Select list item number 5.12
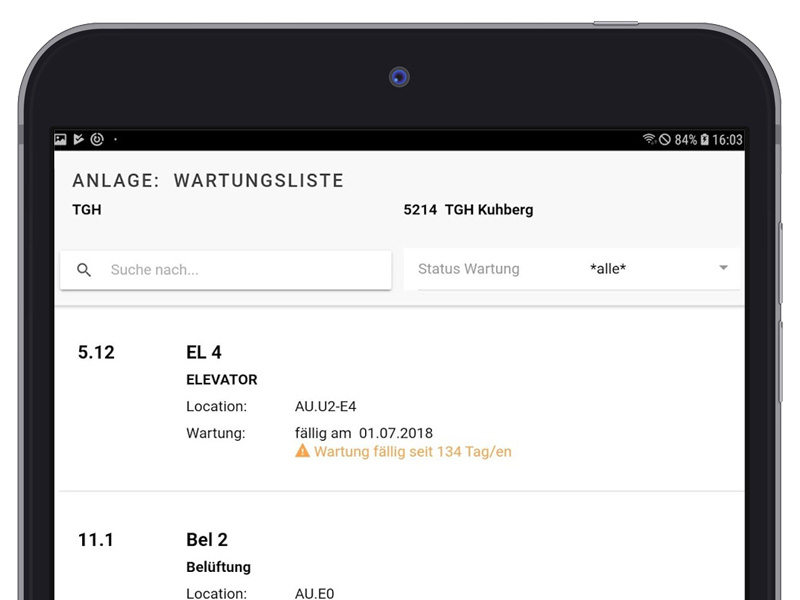The height and width of the screenshot is (600, 800). [x=96, y=353]
